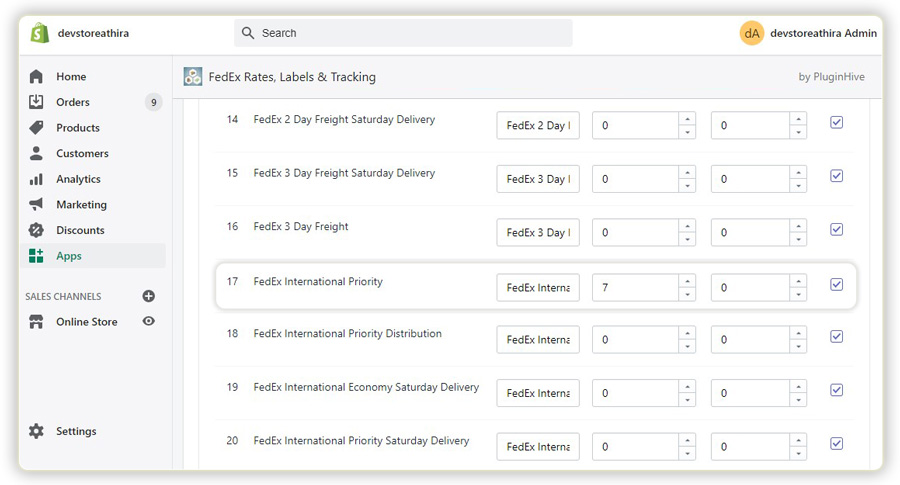Open Settings in the sidebar
900x485 pixels.
pyautogui.click(x=75, y=431)
